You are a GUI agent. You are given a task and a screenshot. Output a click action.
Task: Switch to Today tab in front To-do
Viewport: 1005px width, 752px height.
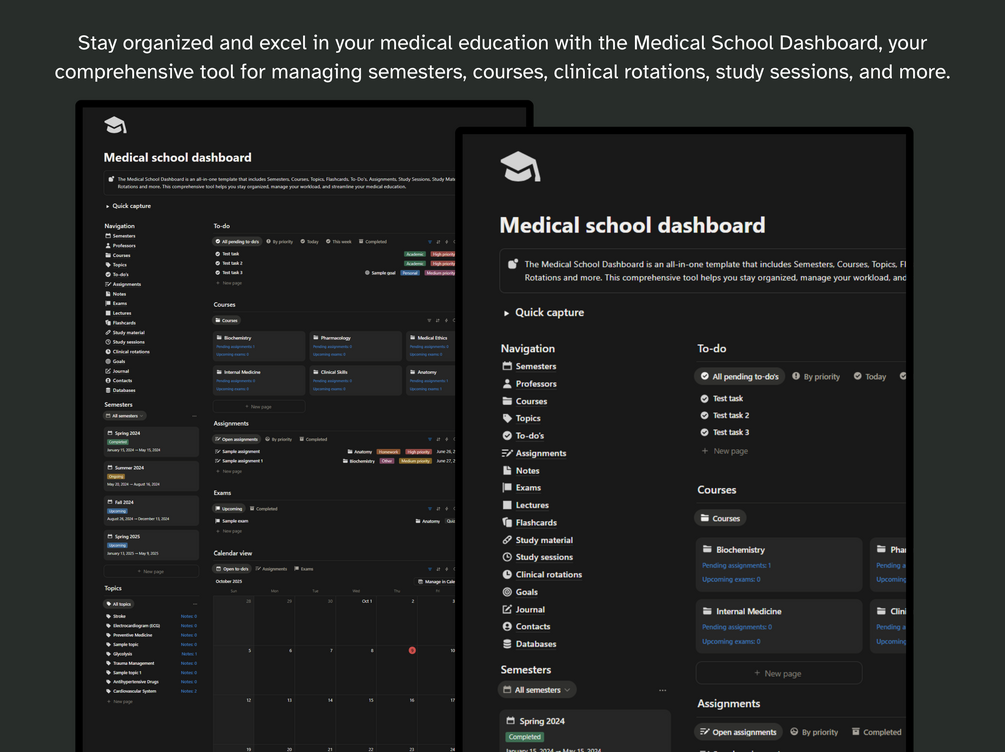click(870, 376)
